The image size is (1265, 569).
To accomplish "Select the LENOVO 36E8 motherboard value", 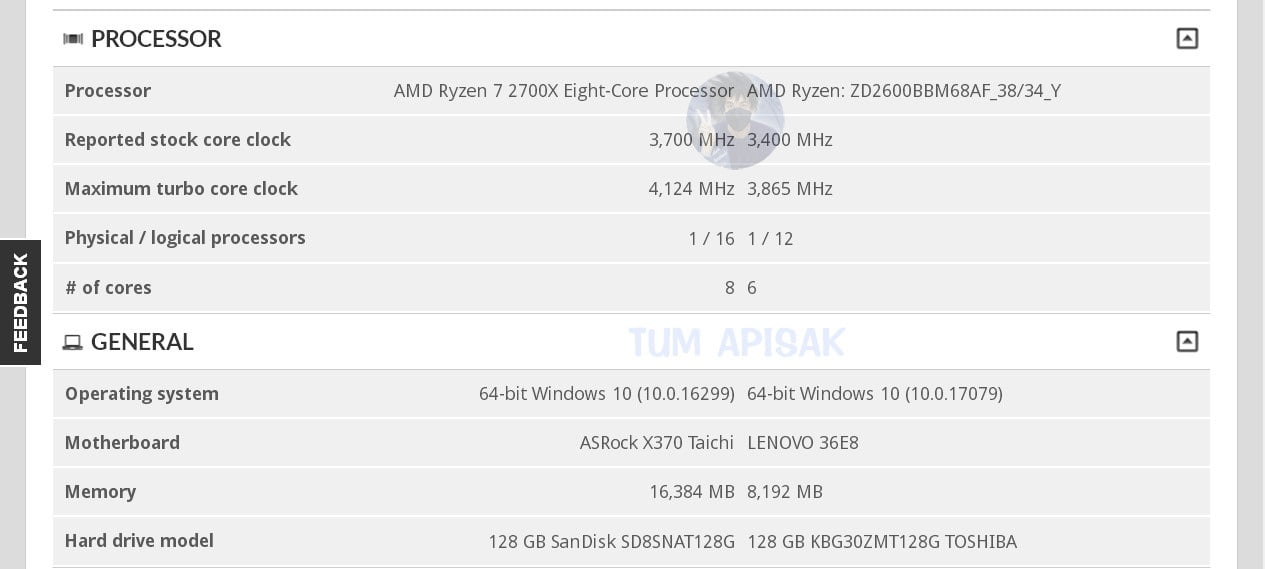I will pos(802,443).
